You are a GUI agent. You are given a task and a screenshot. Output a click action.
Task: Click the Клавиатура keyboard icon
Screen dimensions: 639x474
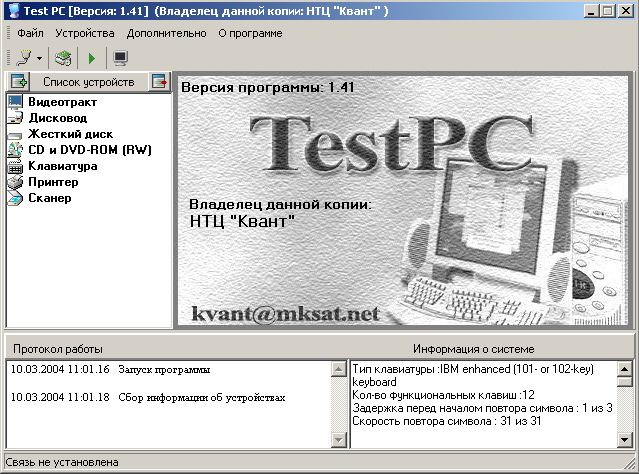pyautogui.click(x=15, y=166)
